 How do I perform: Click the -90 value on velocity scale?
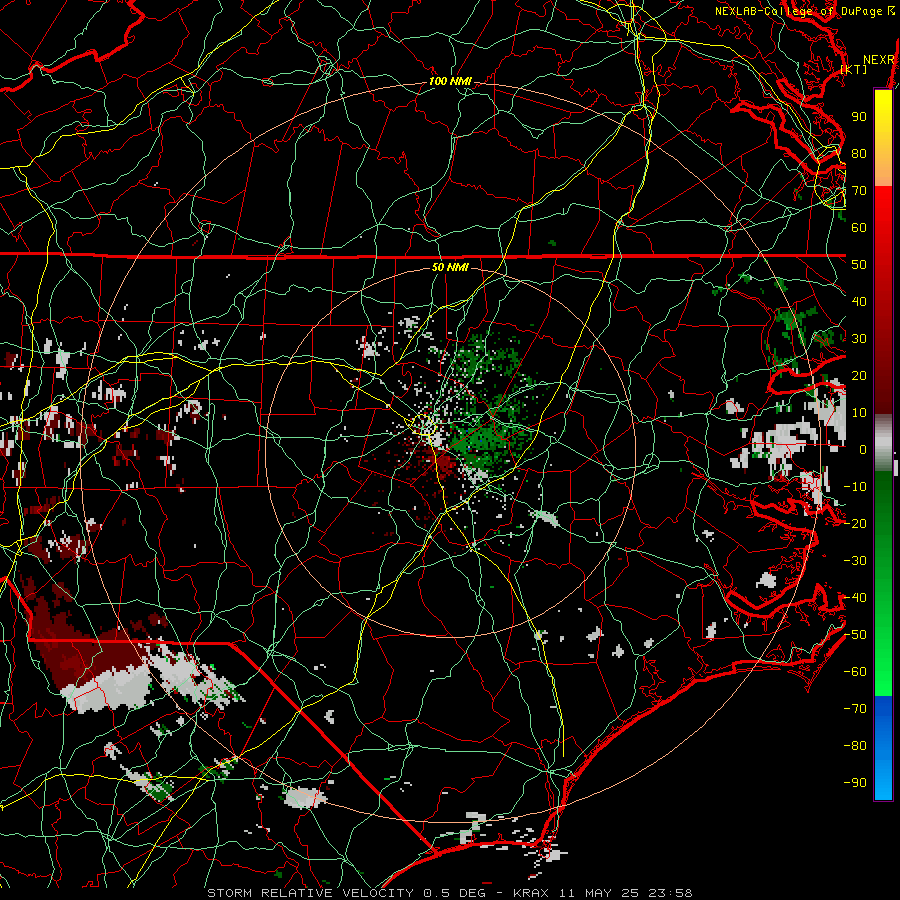click(855, 783)
